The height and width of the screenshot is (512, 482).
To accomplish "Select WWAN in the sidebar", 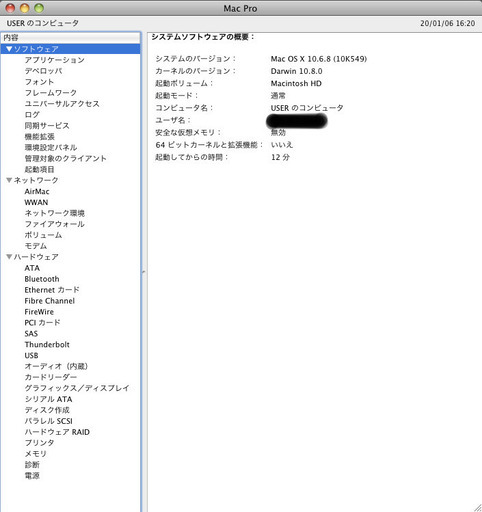I will coord(36,202).
